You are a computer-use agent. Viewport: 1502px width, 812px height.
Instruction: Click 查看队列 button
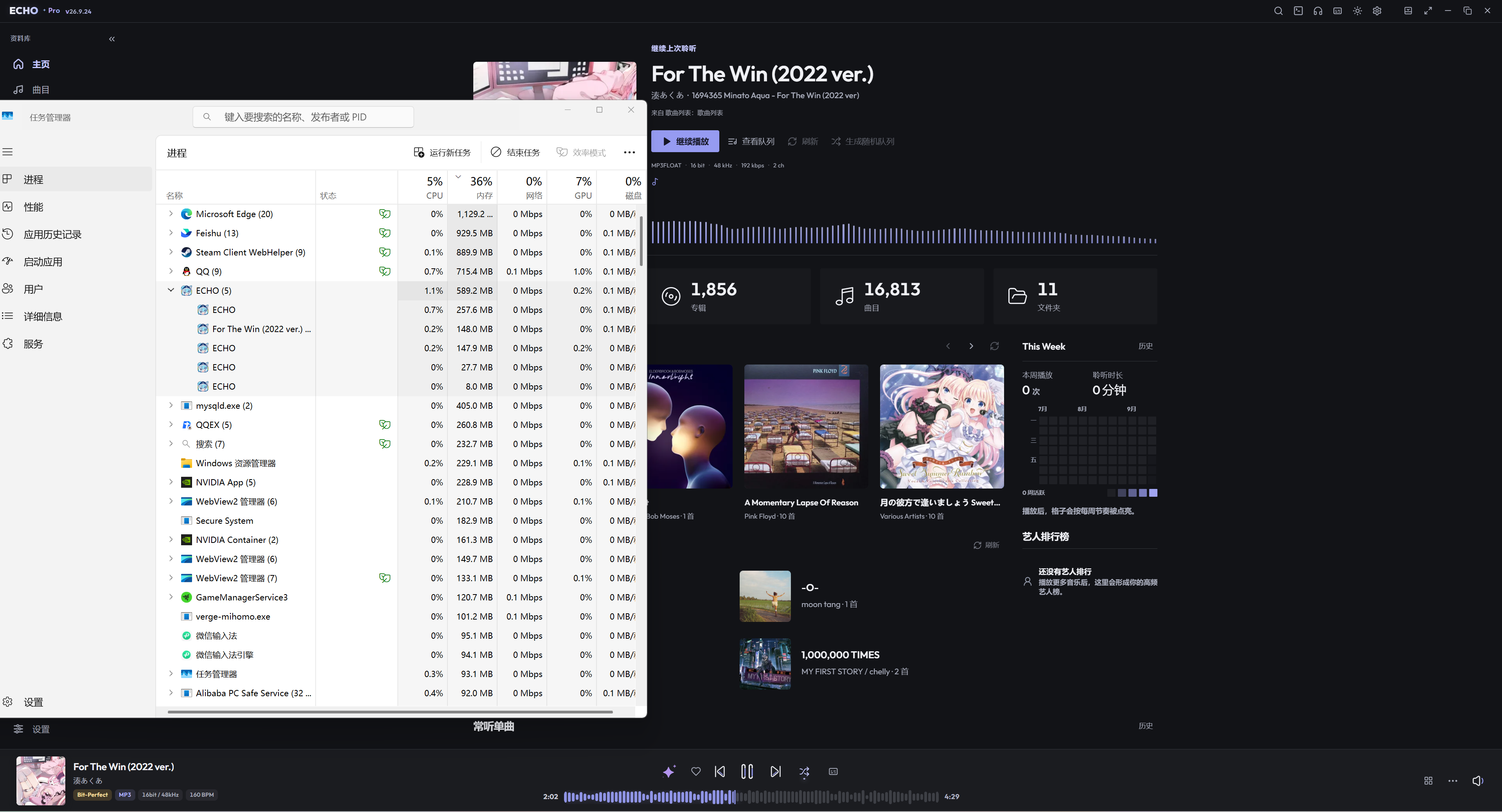click(x=751, y=141)
